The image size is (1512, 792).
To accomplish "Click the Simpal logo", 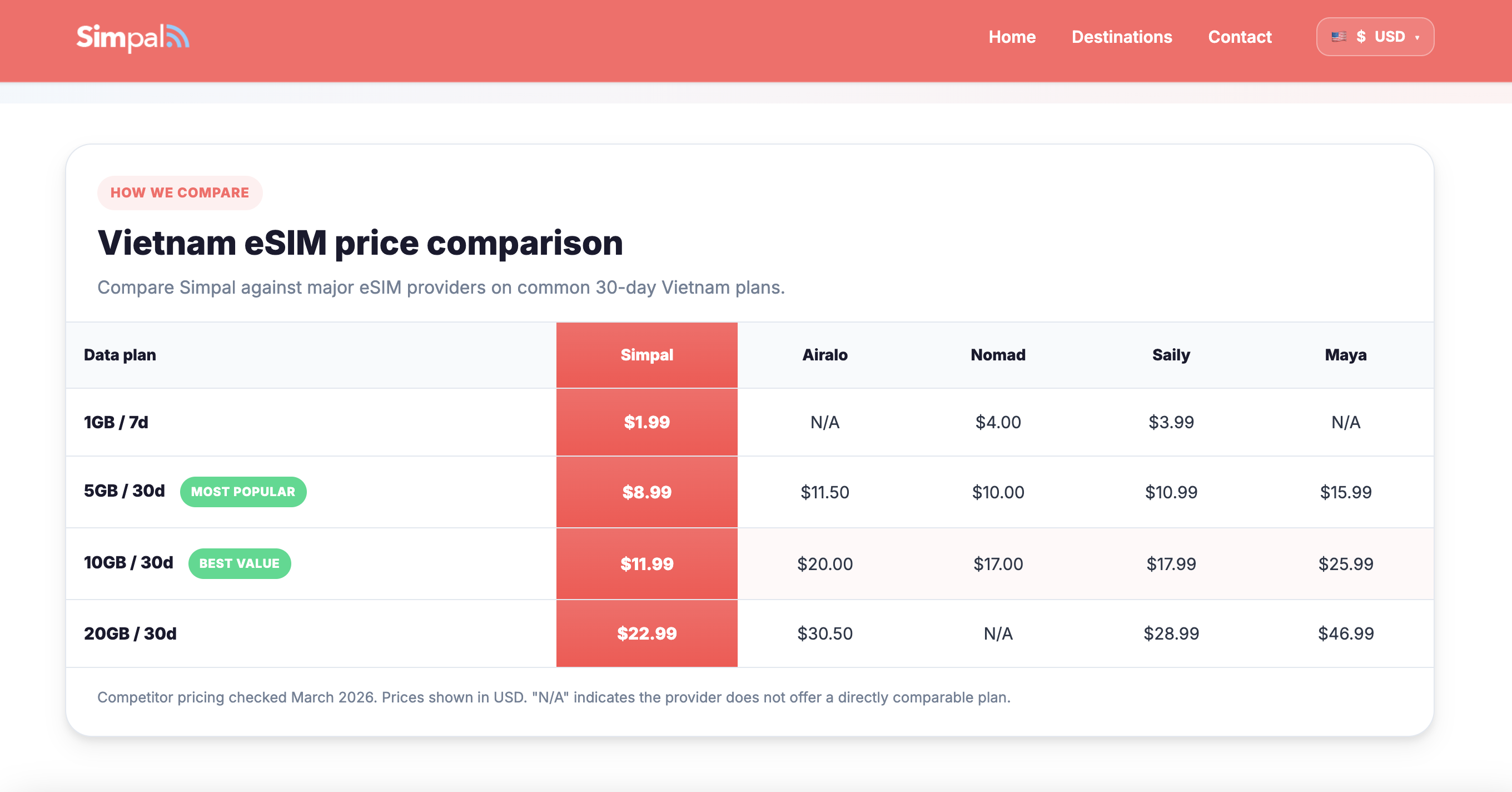I will point(133,38).
